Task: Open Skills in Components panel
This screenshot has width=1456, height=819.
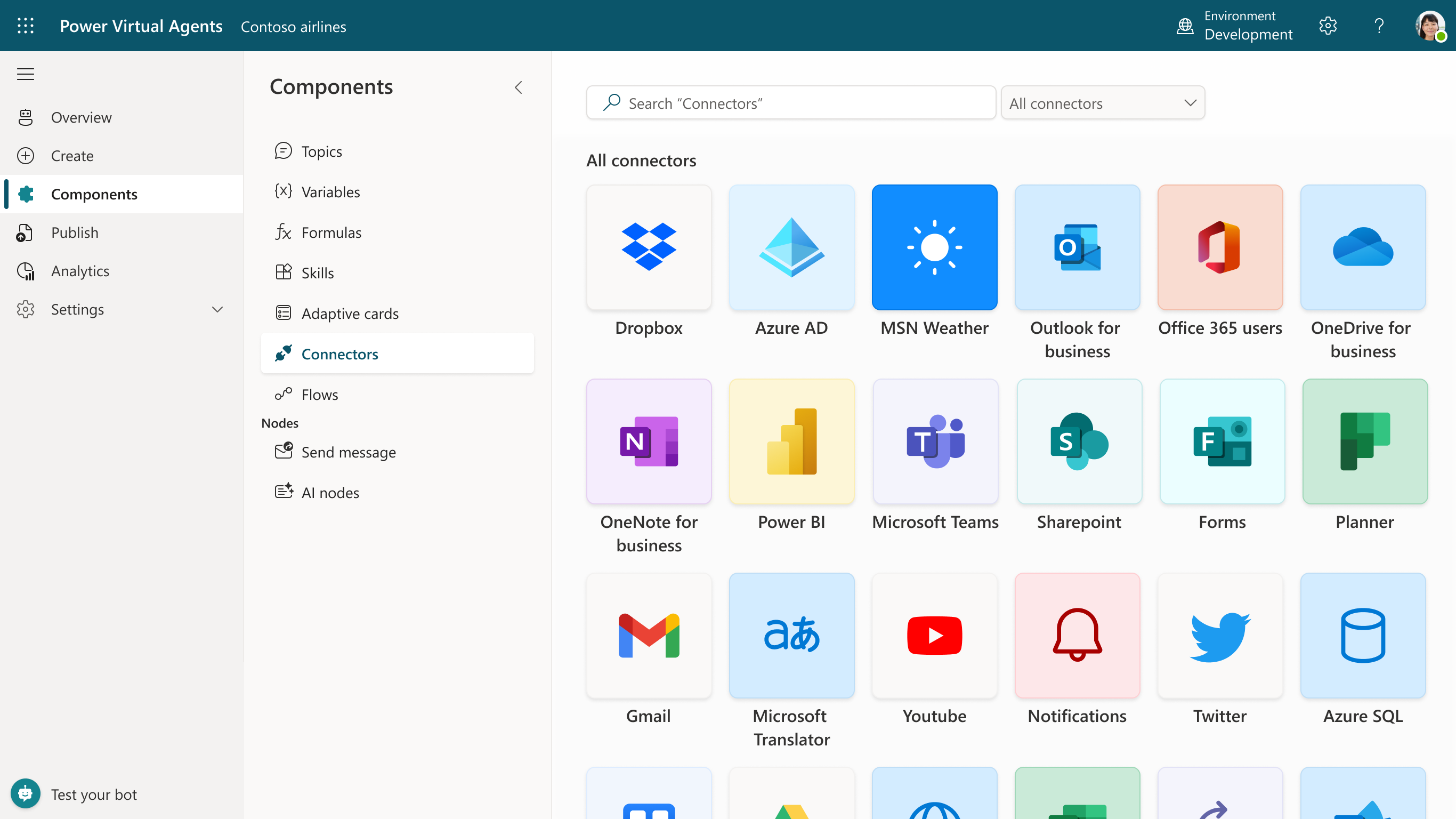Action: coord(398,272)
